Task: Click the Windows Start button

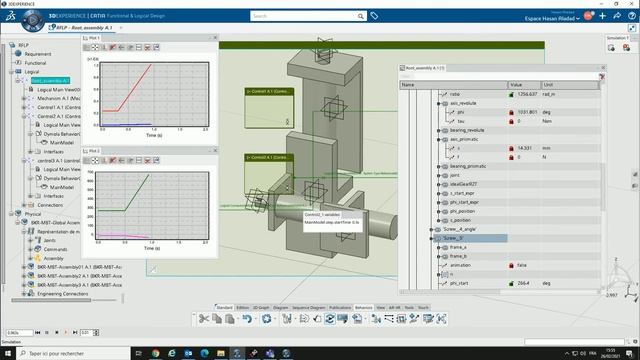Action: pyautogui.click(x=8, y=353)
